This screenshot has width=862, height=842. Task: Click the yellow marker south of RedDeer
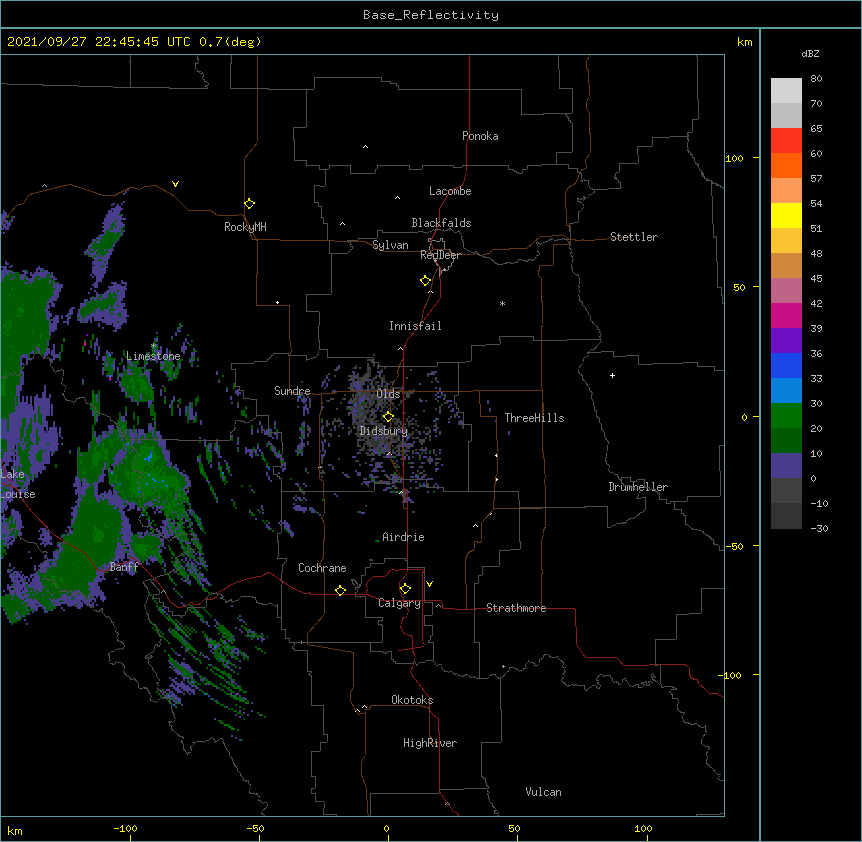pyautogui.click(x=425, y=281)
